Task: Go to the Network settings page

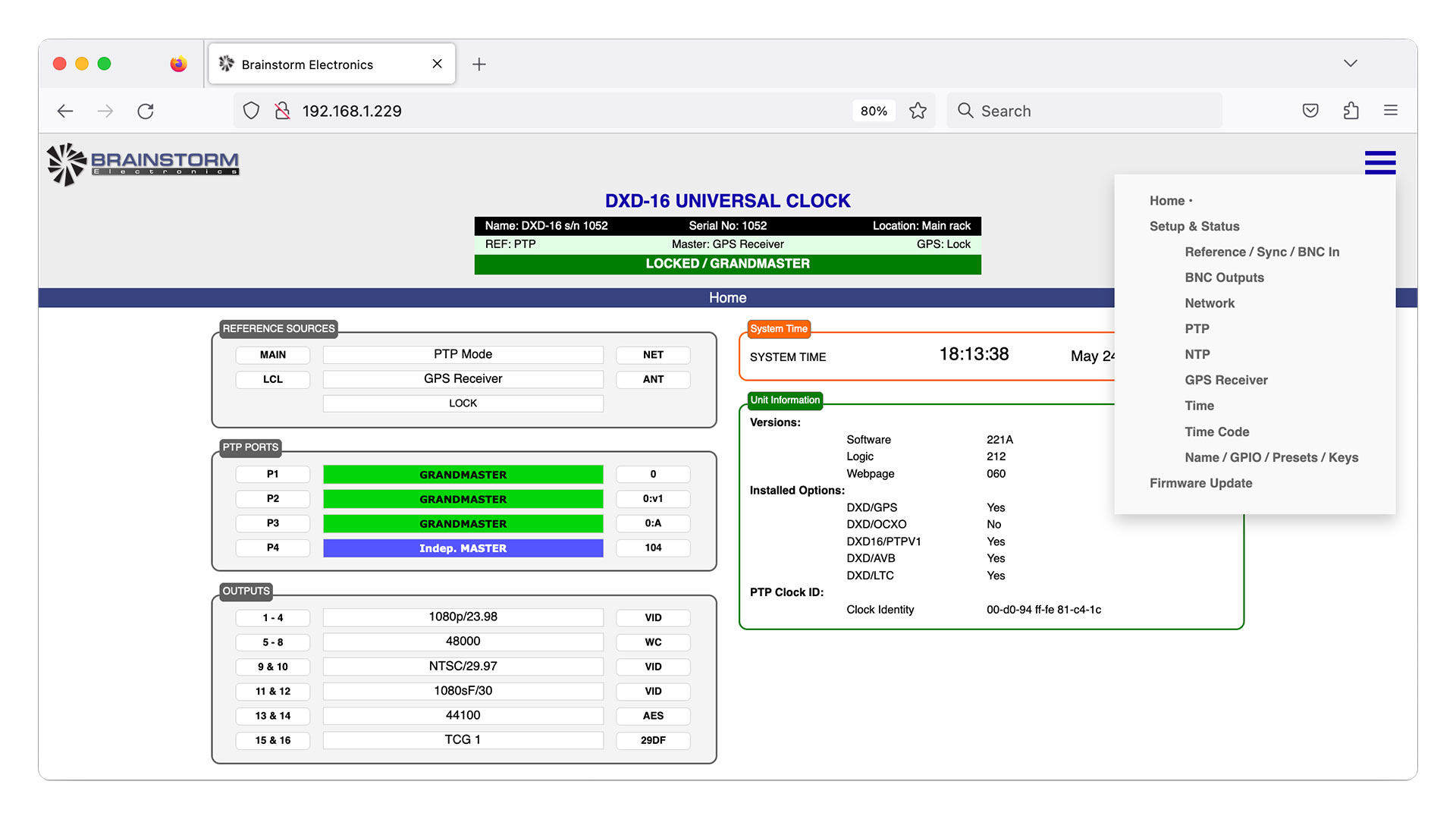Action: pos(1210,303)
